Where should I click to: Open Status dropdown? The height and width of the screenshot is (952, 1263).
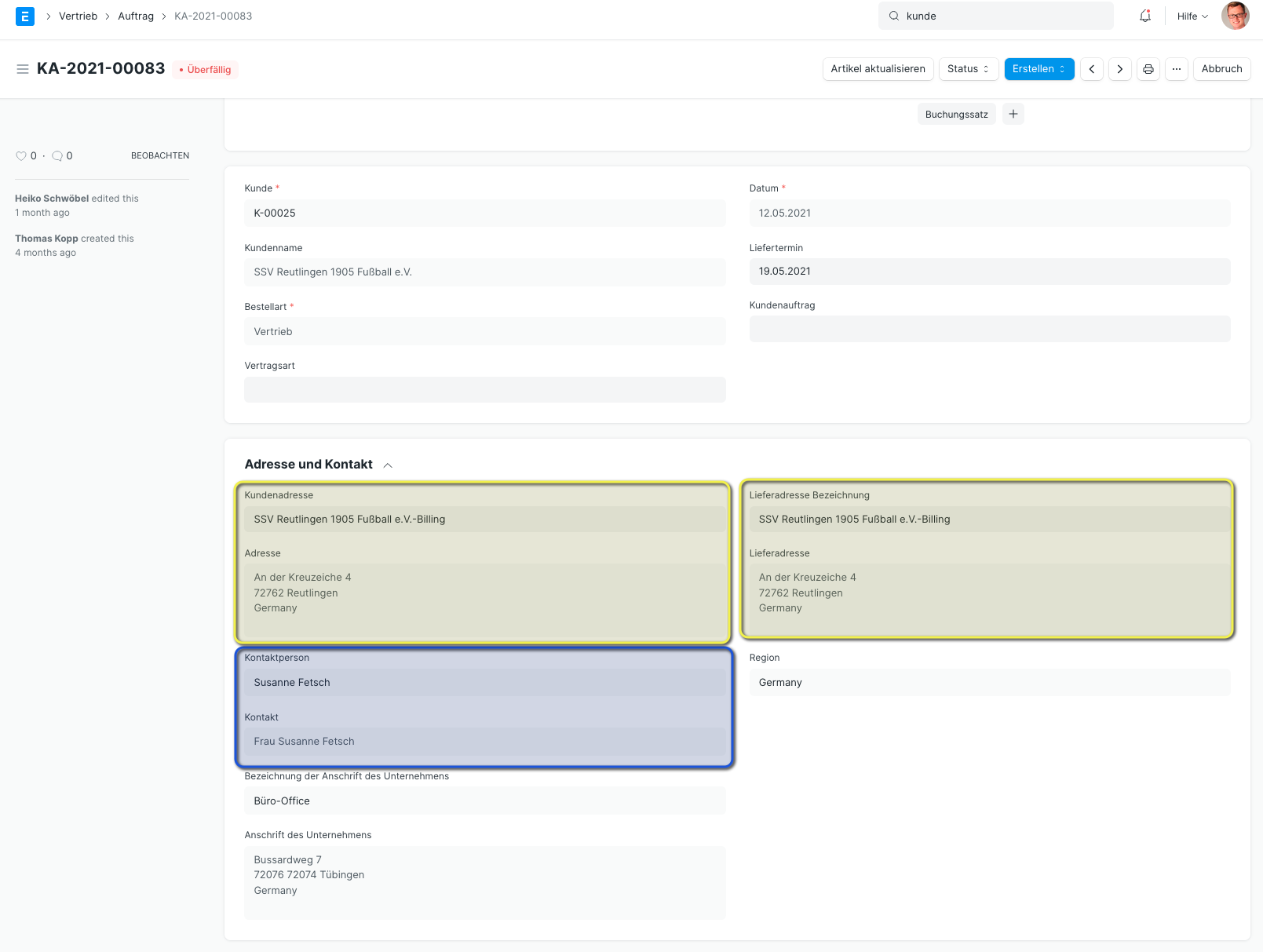click(x=969, y=69)
